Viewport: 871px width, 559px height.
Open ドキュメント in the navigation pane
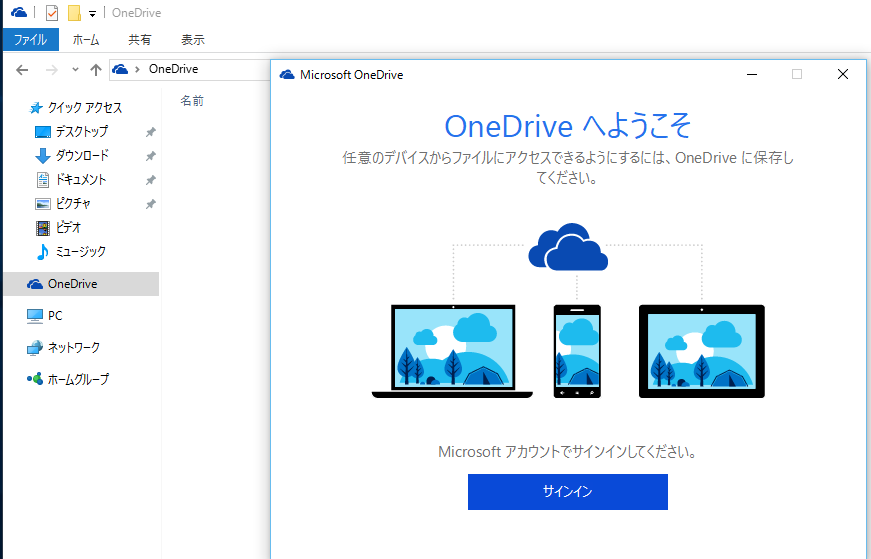coord(81,179)
